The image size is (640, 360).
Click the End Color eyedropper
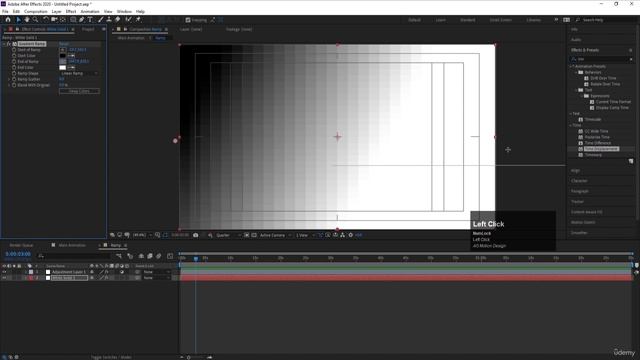pyautogui.click(x=71, y=67)
